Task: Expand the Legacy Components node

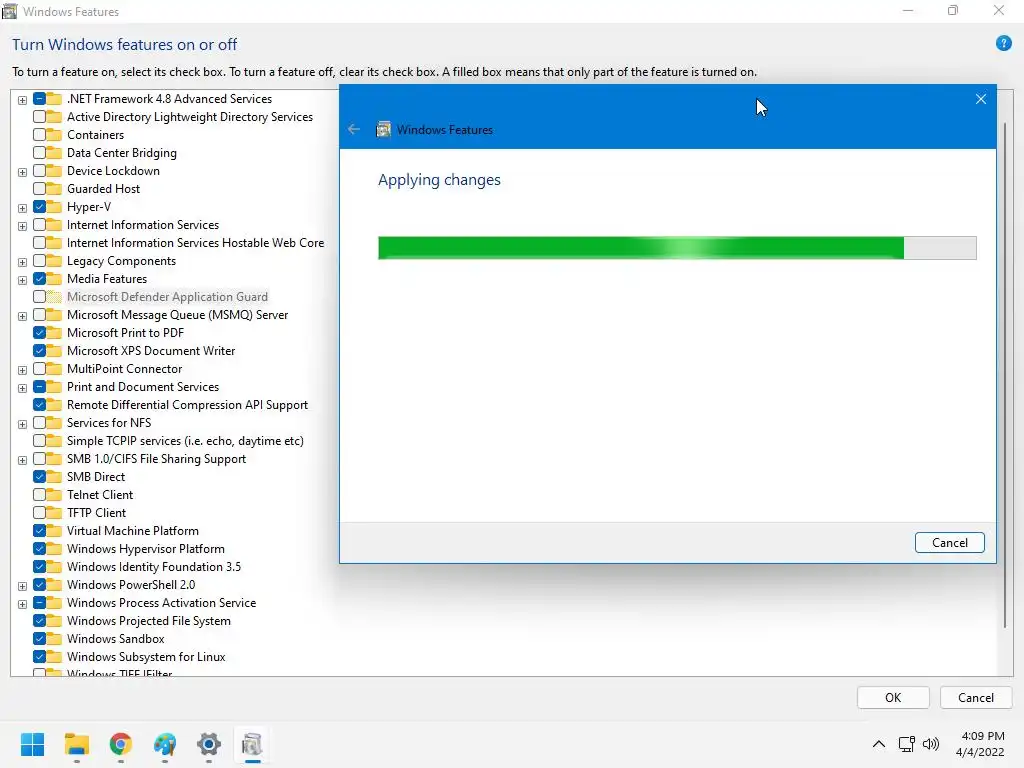Action: pos(22,262)
